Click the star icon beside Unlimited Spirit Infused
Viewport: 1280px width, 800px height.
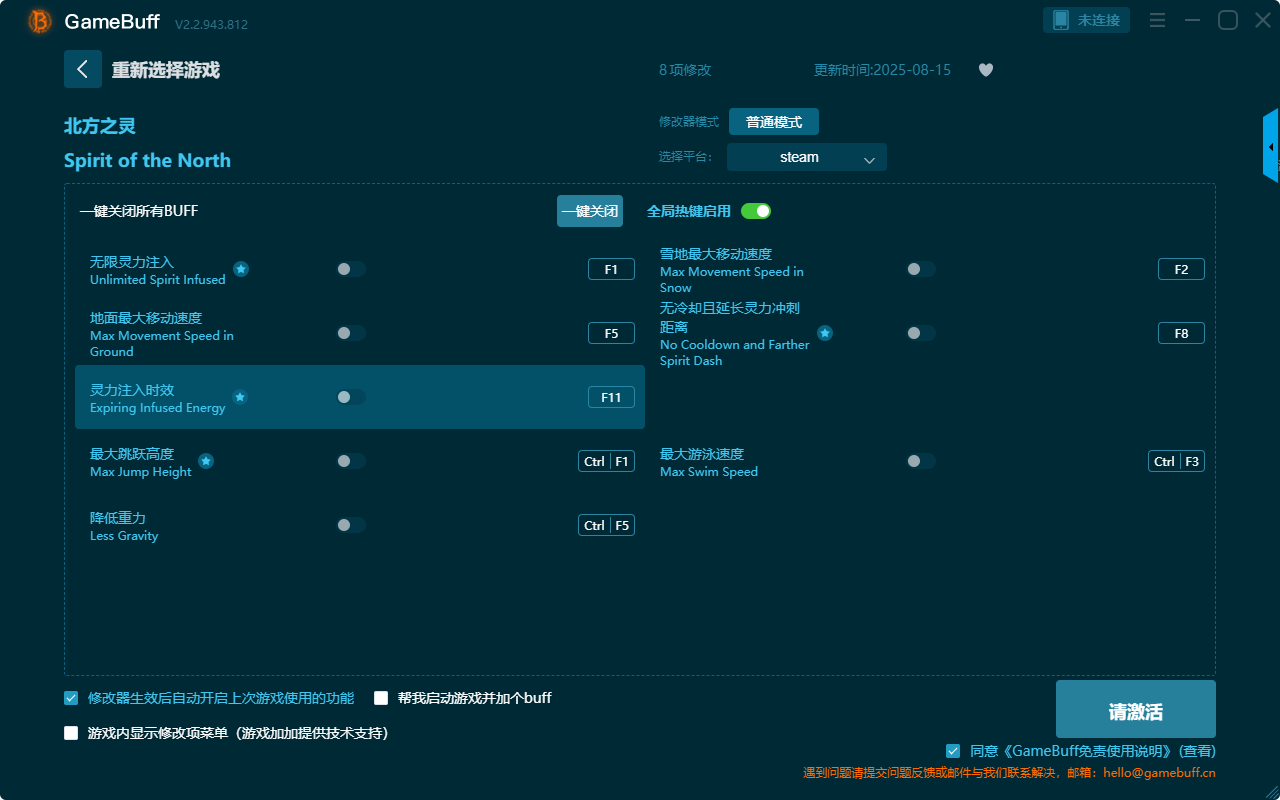(x=241, y=269)
